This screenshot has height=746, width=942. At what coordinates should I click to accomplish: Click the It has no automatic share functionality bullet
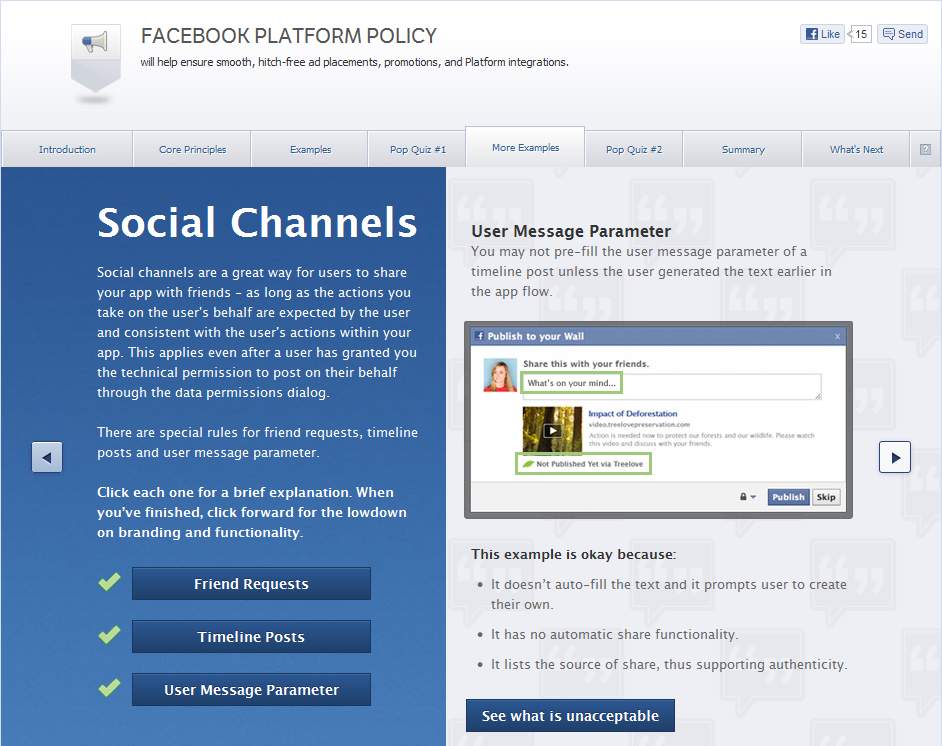tap(615, 634)
